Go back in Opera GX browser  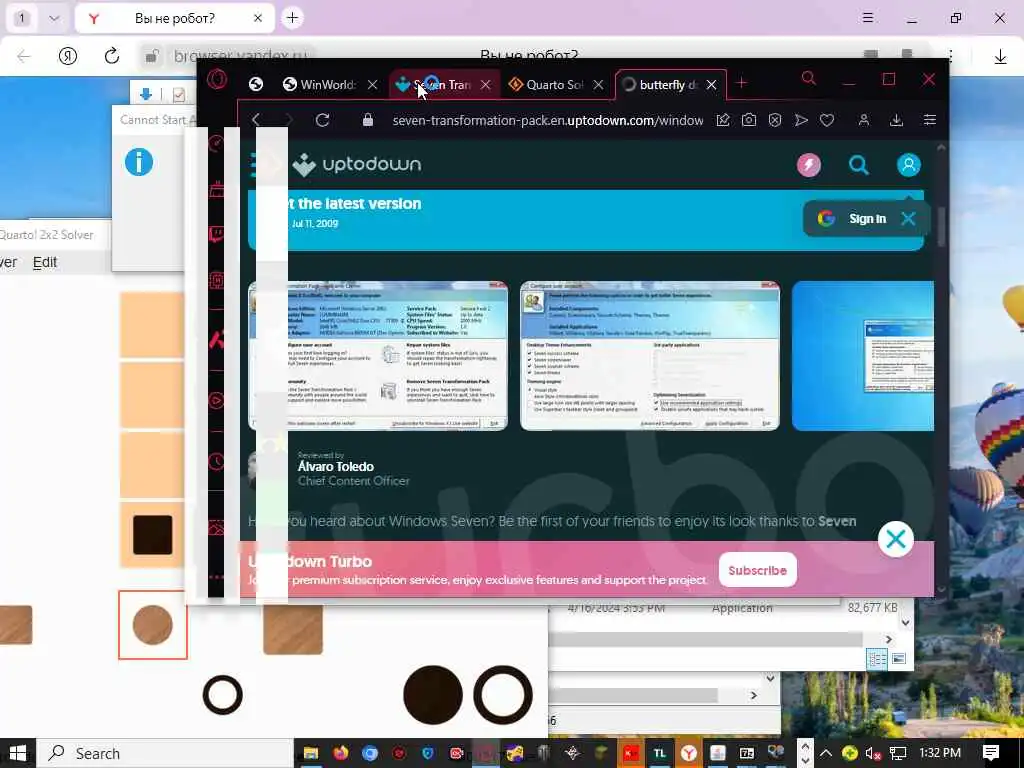point(256,120)
